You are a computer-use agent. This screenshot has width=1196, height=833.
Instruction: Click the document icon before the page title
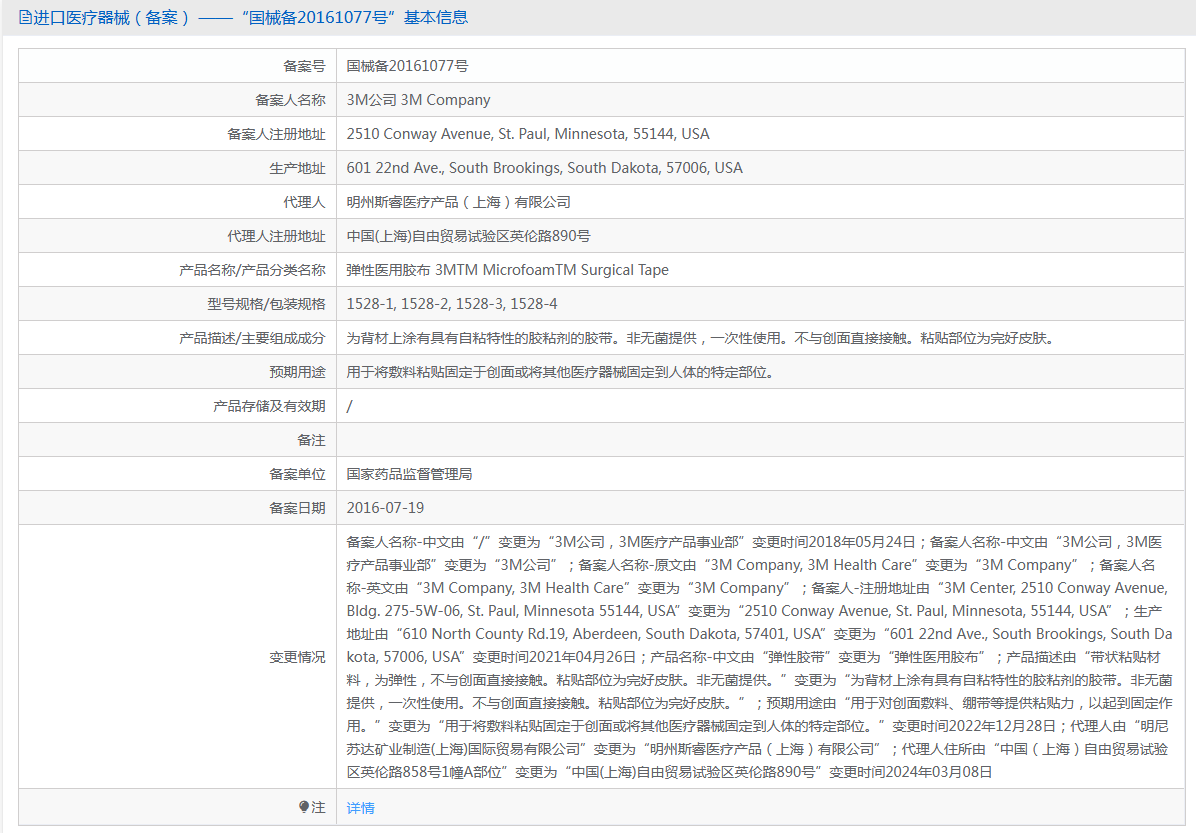(x=26, y=18)
